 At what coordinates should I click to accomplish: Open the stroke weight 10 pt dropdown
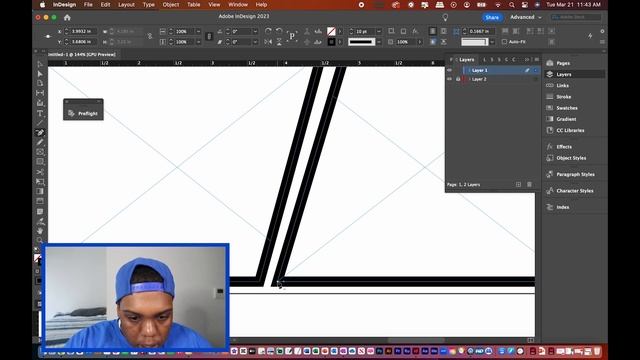379,31
